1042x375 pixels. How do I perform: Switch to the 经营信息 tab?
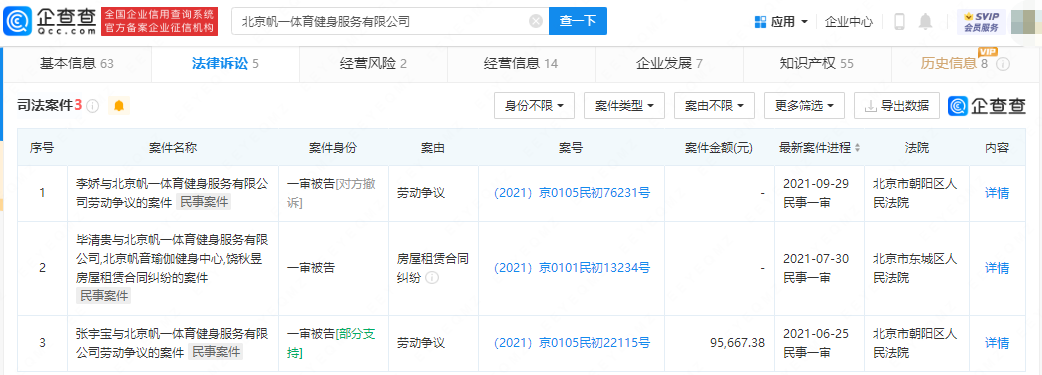tap(521, 64)
